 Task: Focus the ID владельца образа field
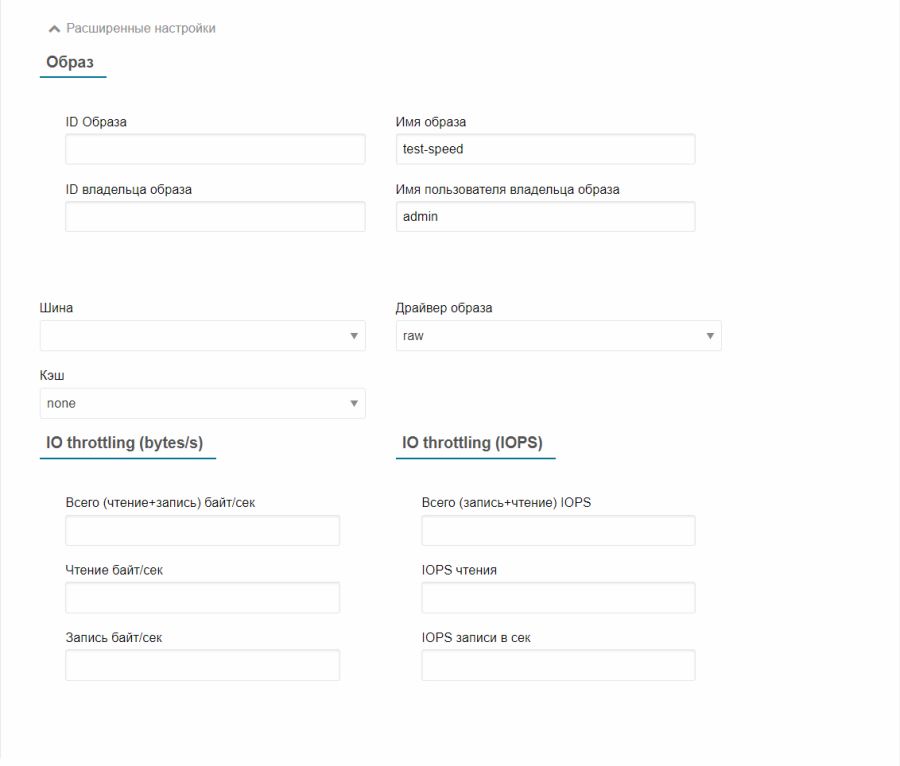click(x=215, y=216)
